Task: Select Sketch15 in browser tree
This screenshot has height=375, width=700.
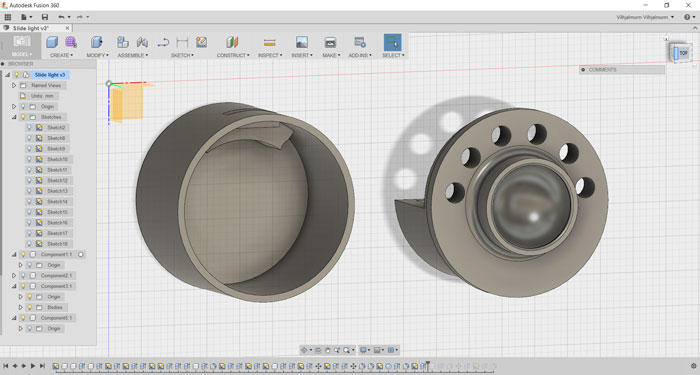Action: pyautogui.click(x=57, y=212)
